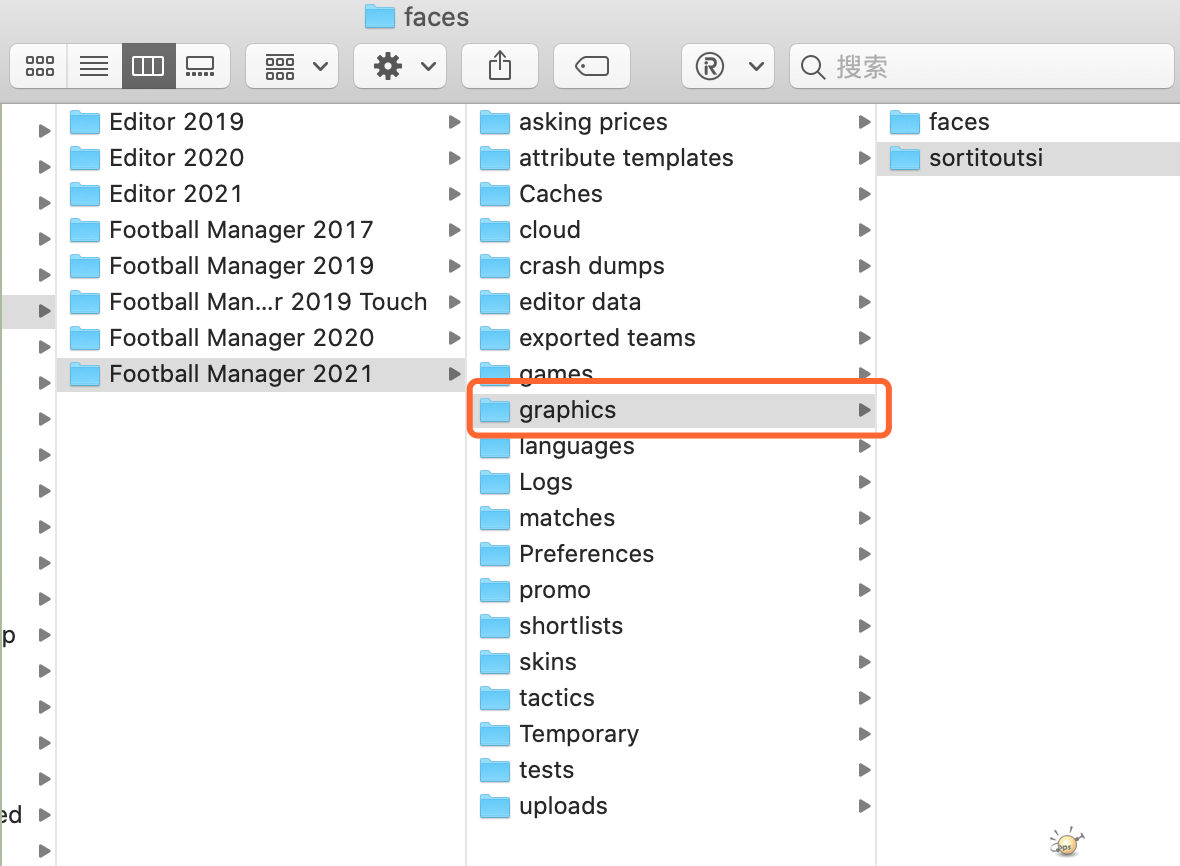Click the asking prices folder icon

click(x=494, y=122)
